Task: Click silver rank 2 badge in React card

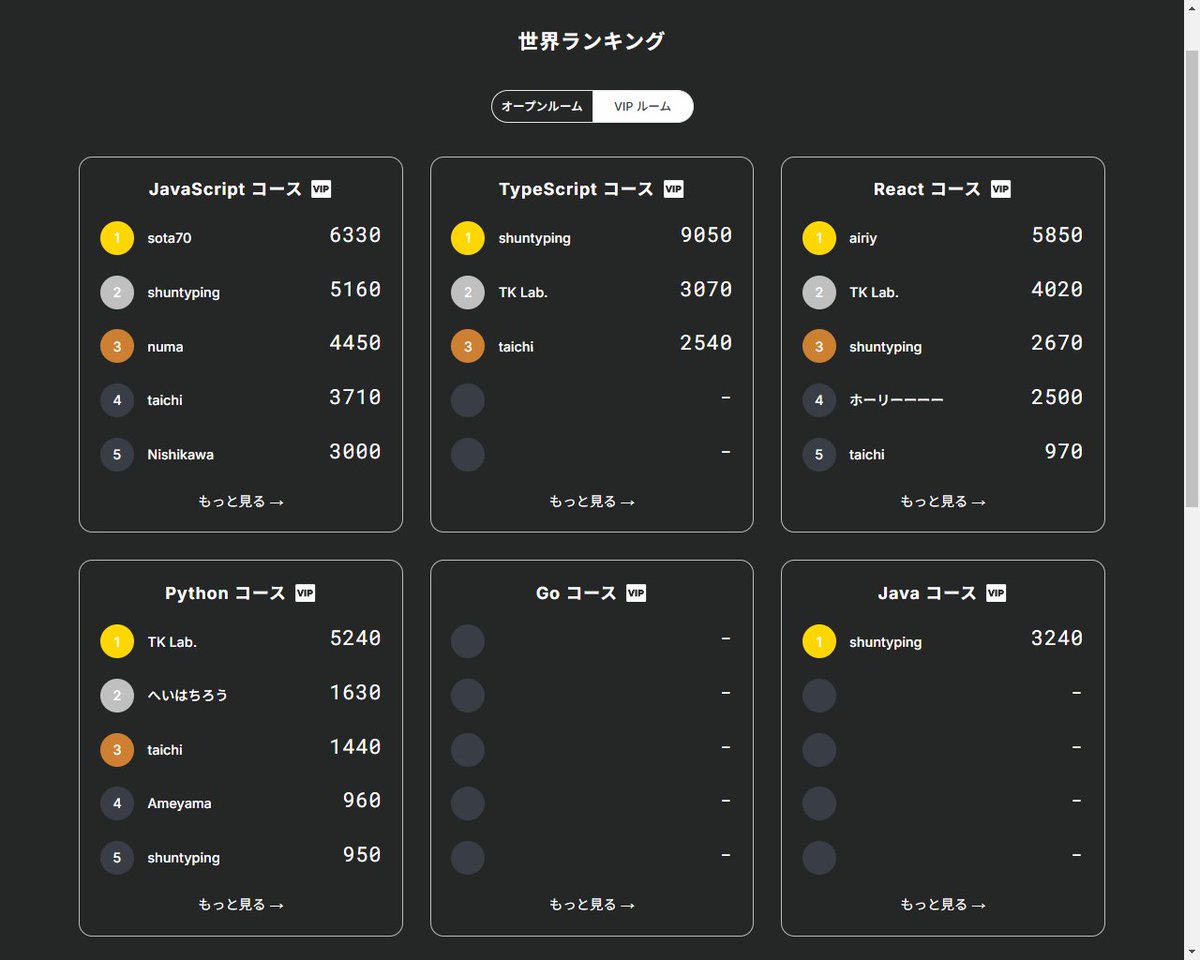Action: (819, 292)
